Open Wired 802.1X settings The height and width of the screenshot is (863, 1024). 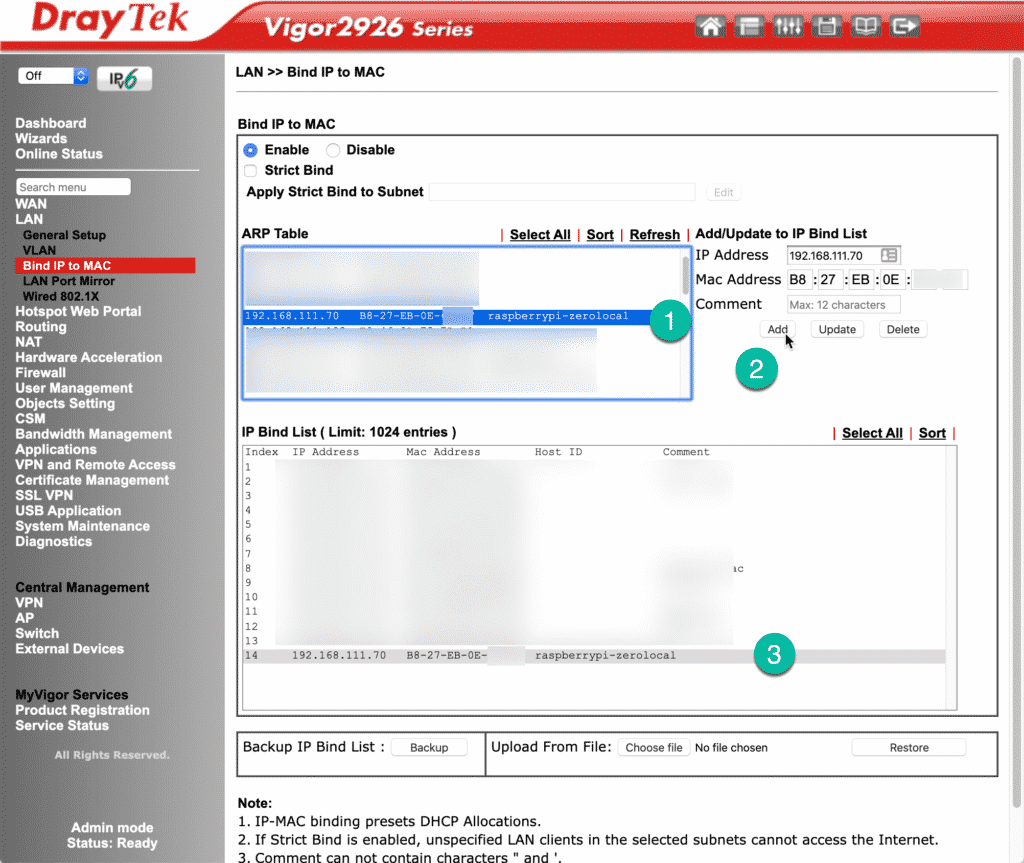[x=61, y=297]
